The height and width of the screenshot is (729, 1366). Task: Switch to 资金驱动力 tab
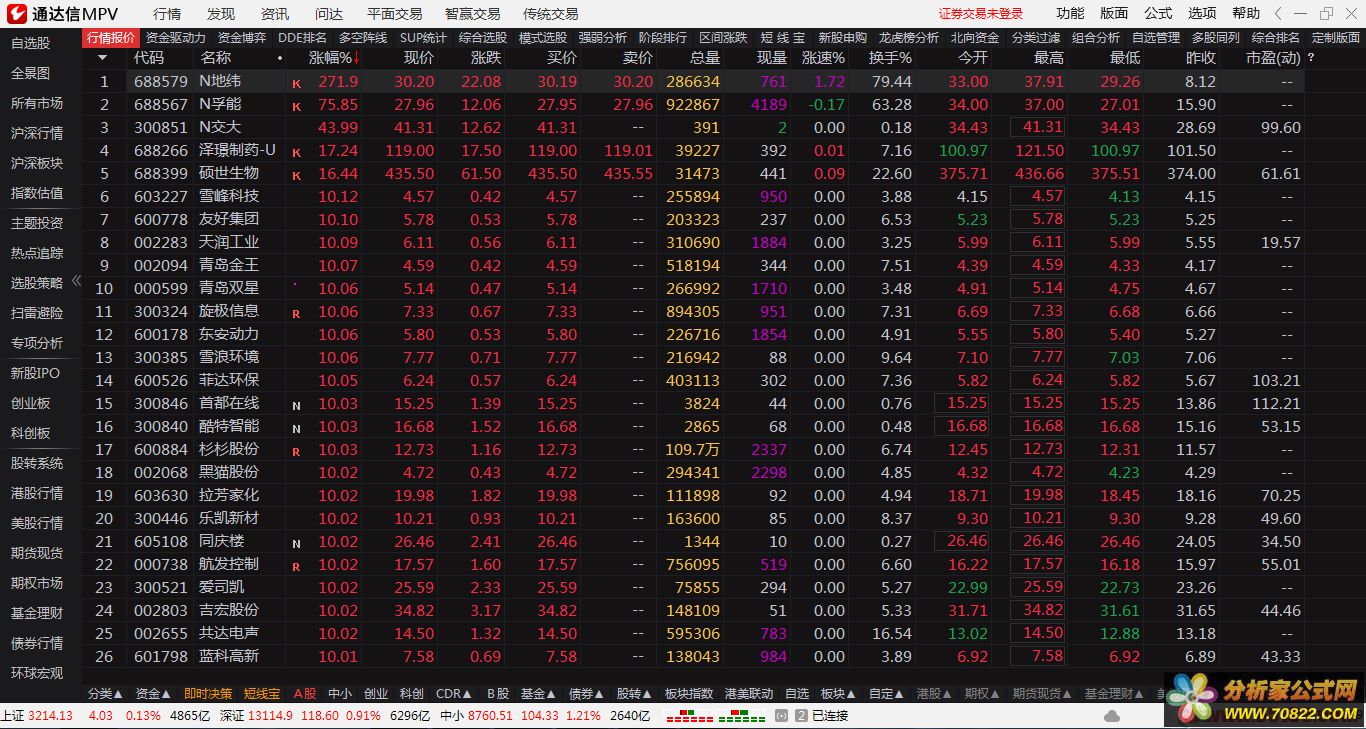175,37
